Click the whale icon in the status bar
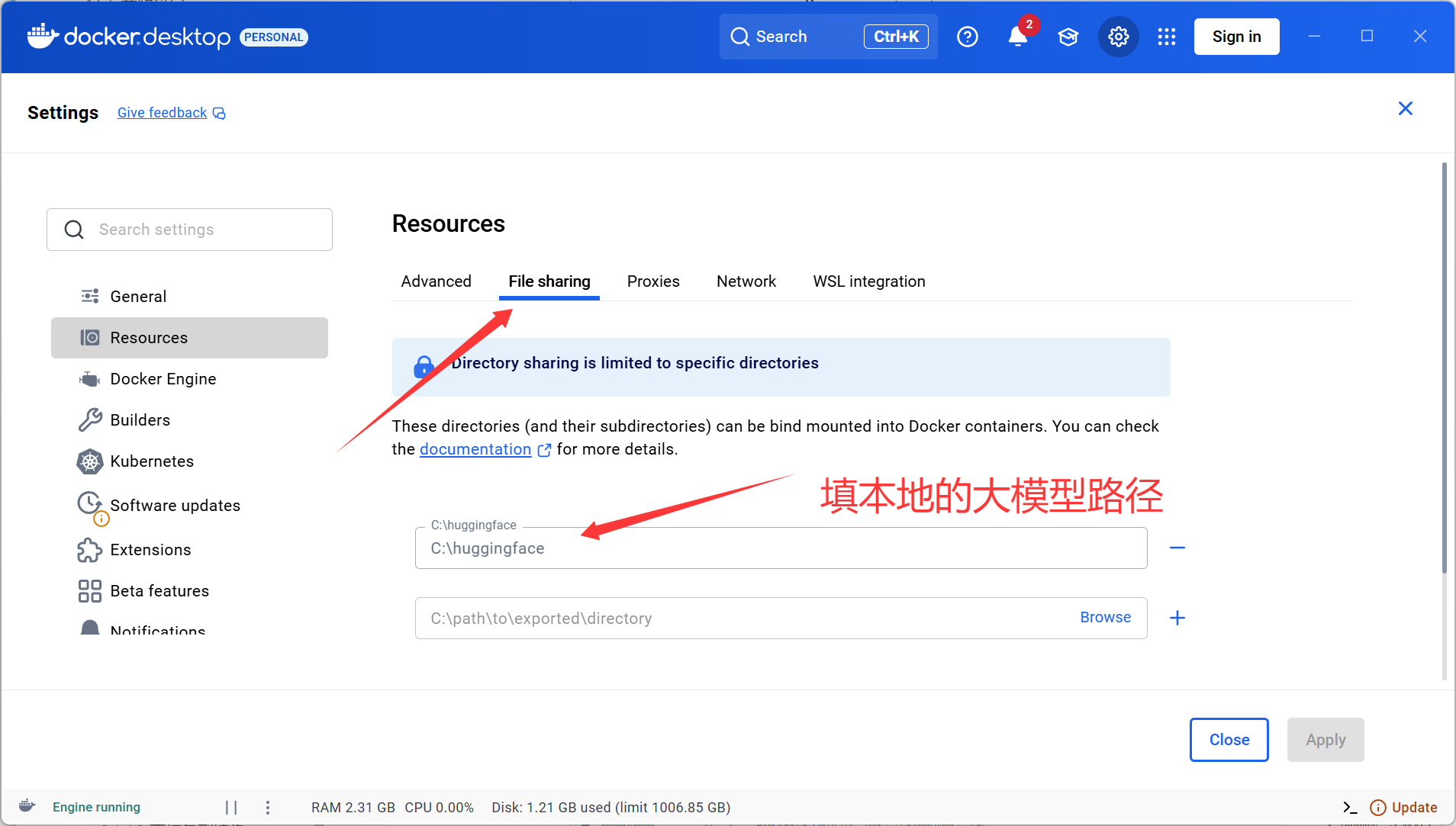The height and width of the screenshot is (826, 1456). pos(27,806)
